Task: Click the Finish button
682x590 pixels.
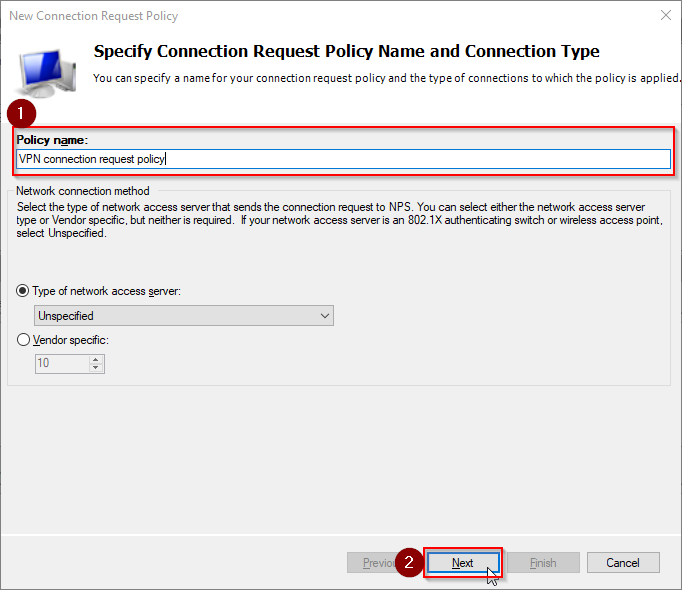Action: click(x=543, y=563)
